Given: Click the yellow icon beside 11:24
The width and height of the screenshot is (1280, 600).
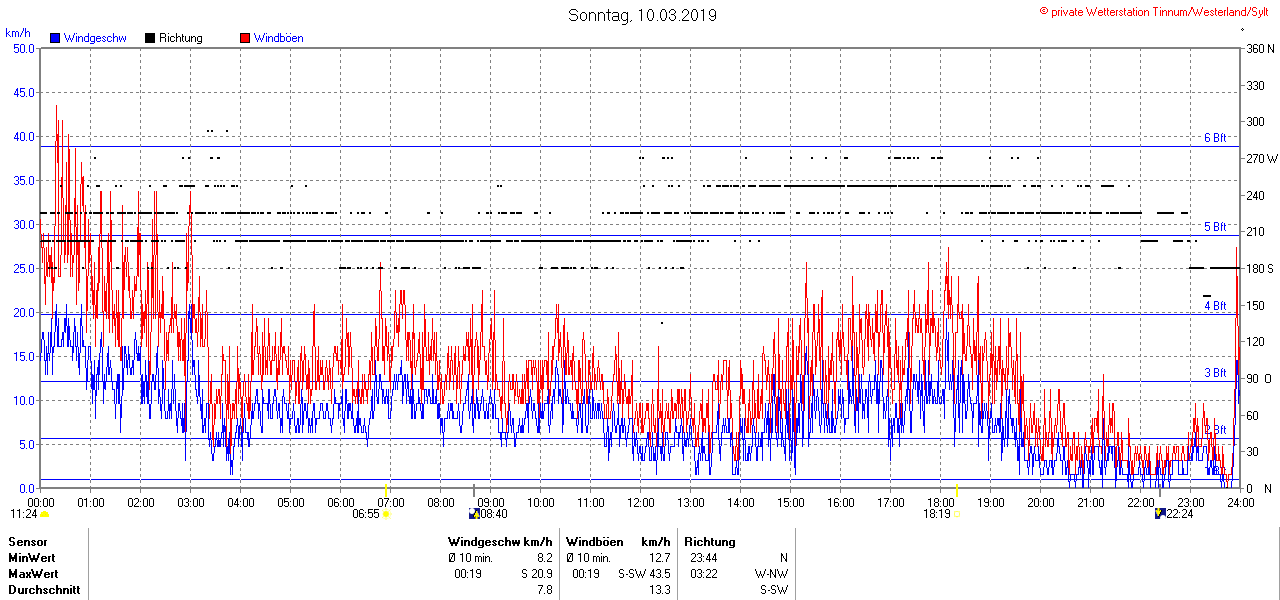Looking at the screenshot, I should [x=45, y=514].
